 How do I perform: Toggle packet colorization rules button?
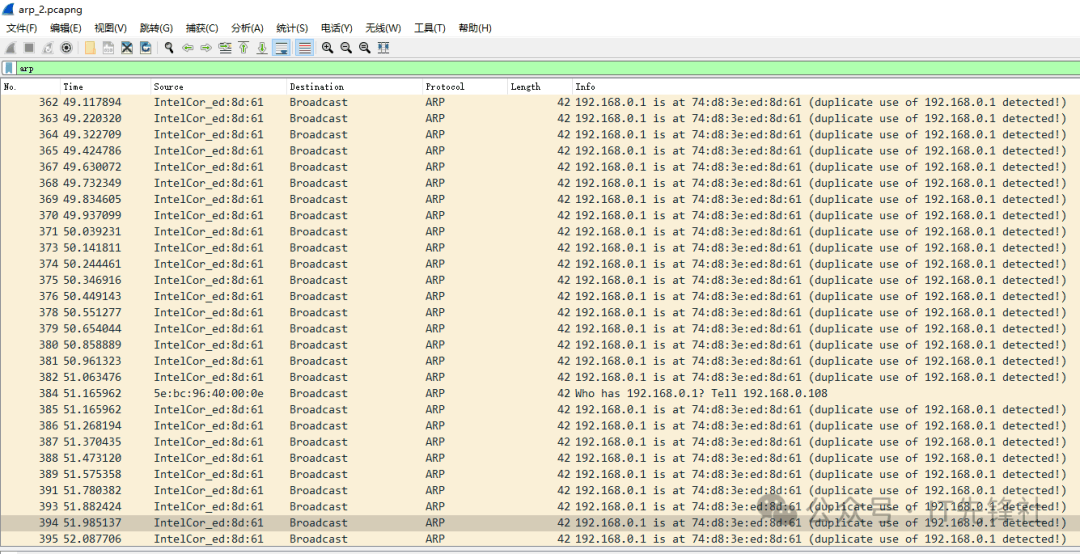[x=304, y=47]
